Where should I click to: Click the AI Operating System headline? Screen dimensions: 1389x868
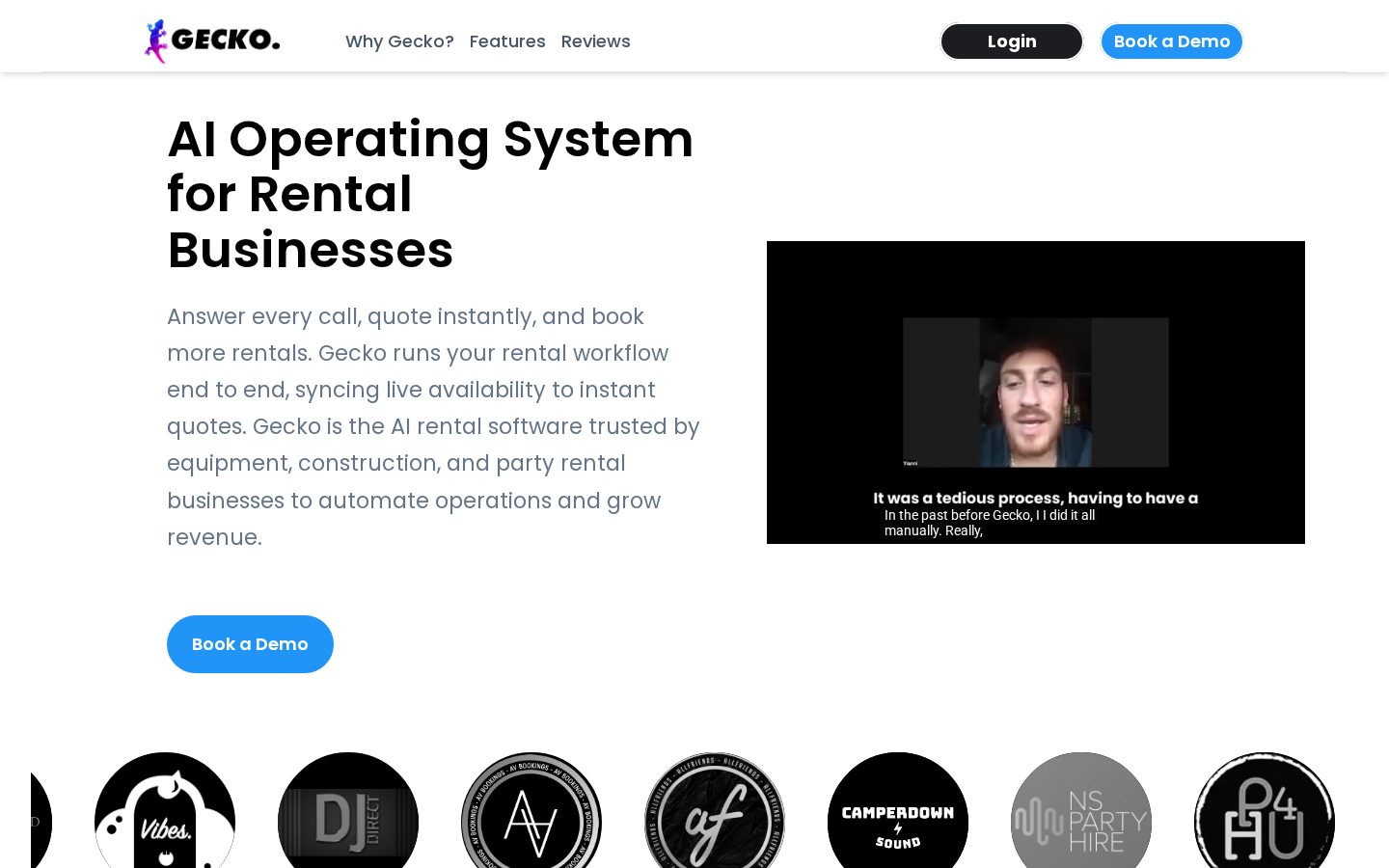click(431, 194)
